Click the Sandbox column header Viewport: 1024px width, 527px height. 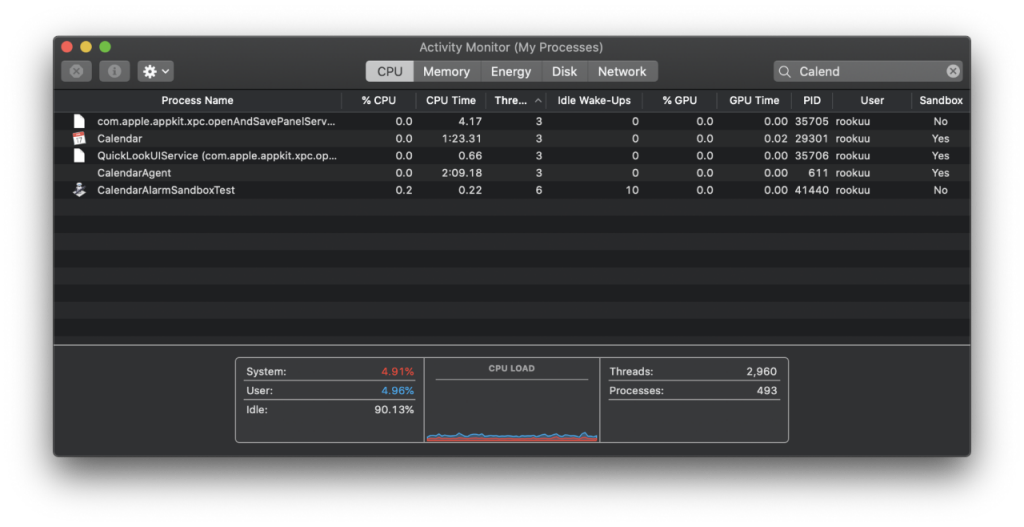pos(940,101)
